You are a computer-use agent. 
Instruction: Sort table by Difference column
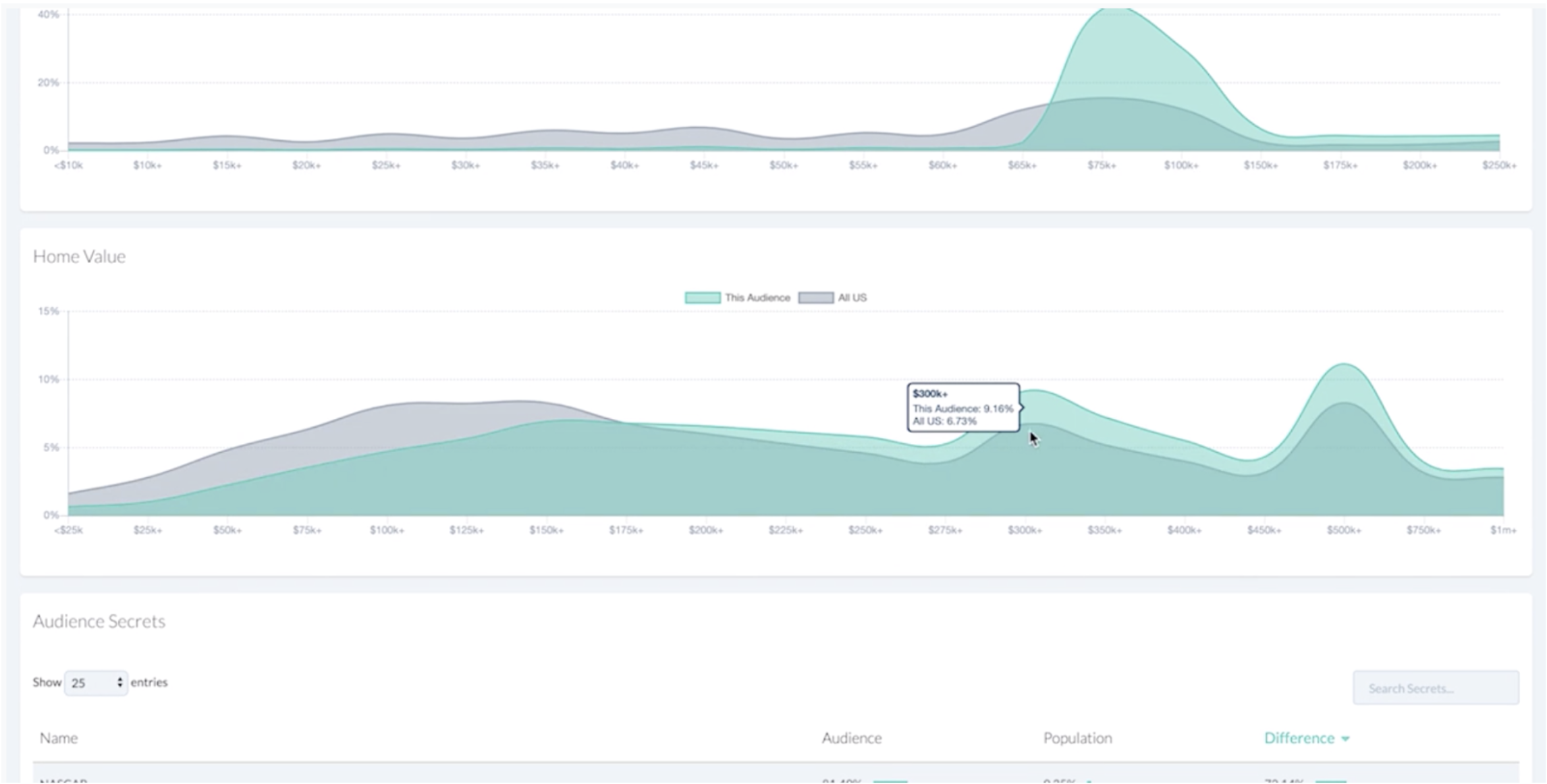point(1299,738)
